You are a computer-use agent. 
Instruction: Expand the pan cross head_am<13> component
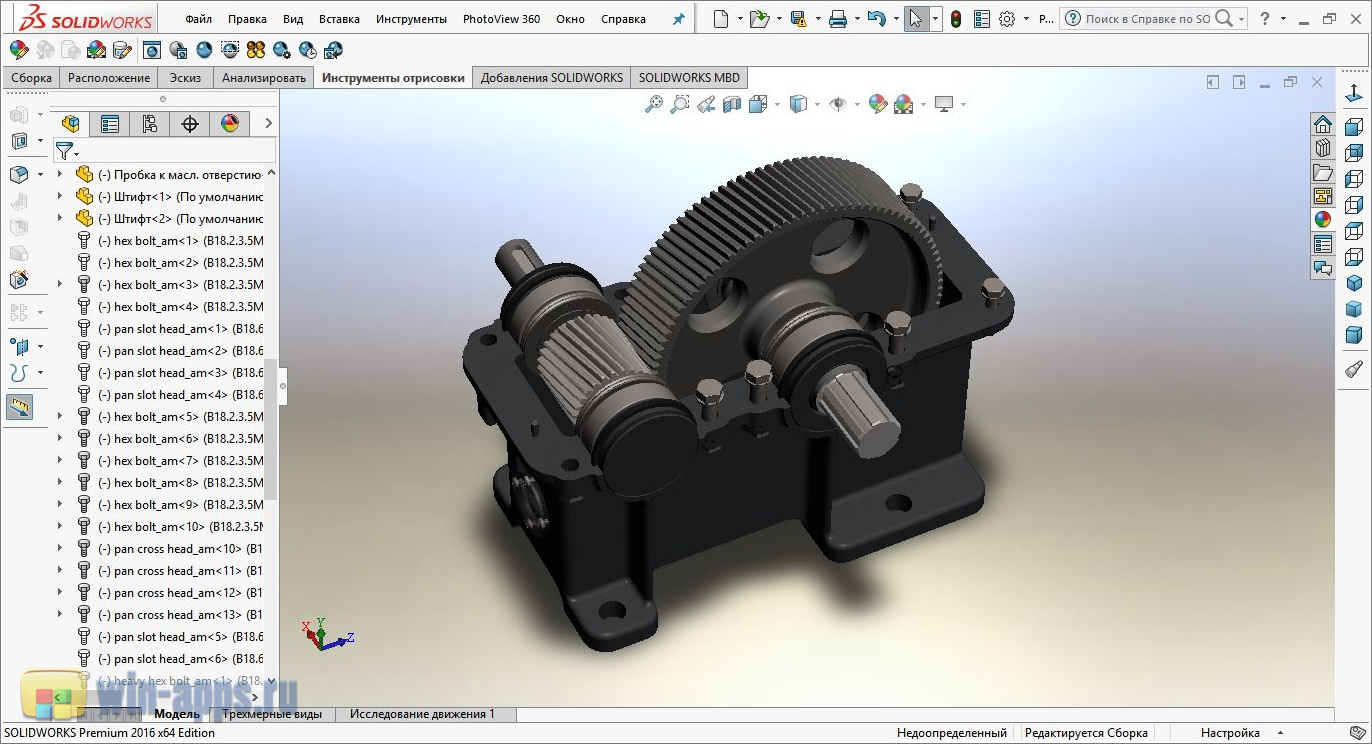coord(60,614)
